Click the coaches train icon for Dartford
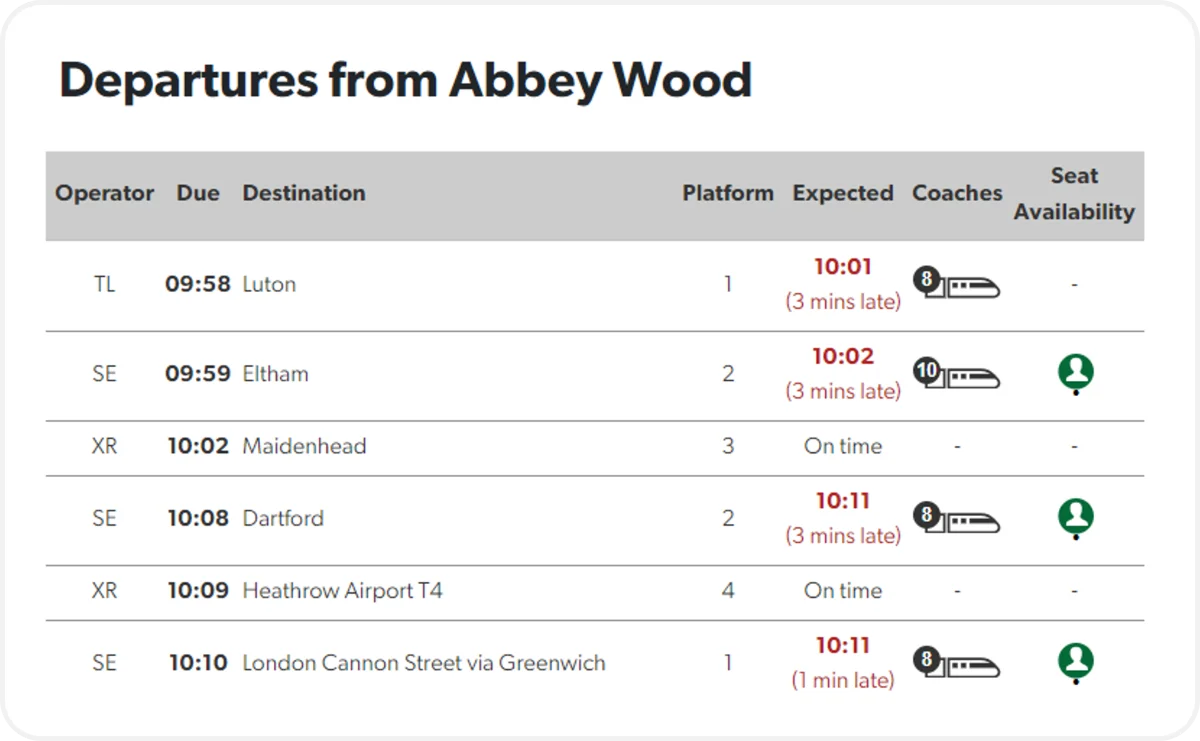Viewport: 1200px width, 741px height. [957, 519]
